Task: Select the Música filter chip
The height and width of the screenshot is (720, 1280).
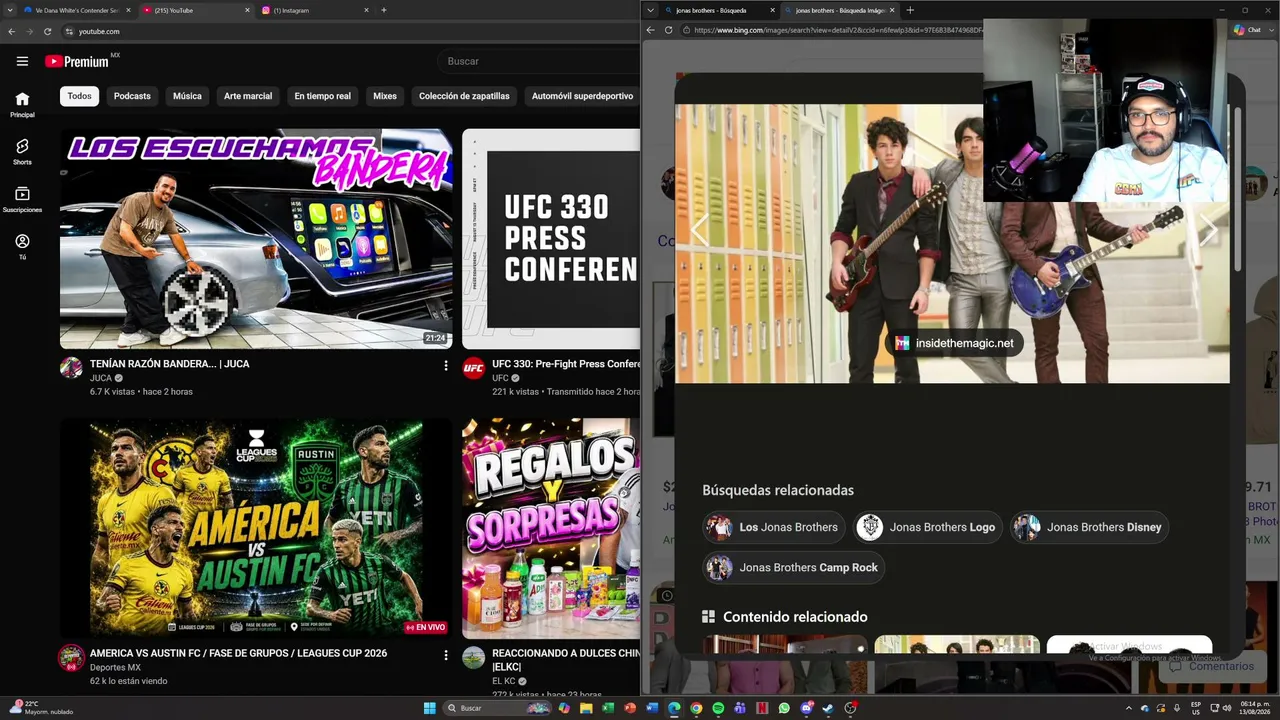Action: point(187,96)
